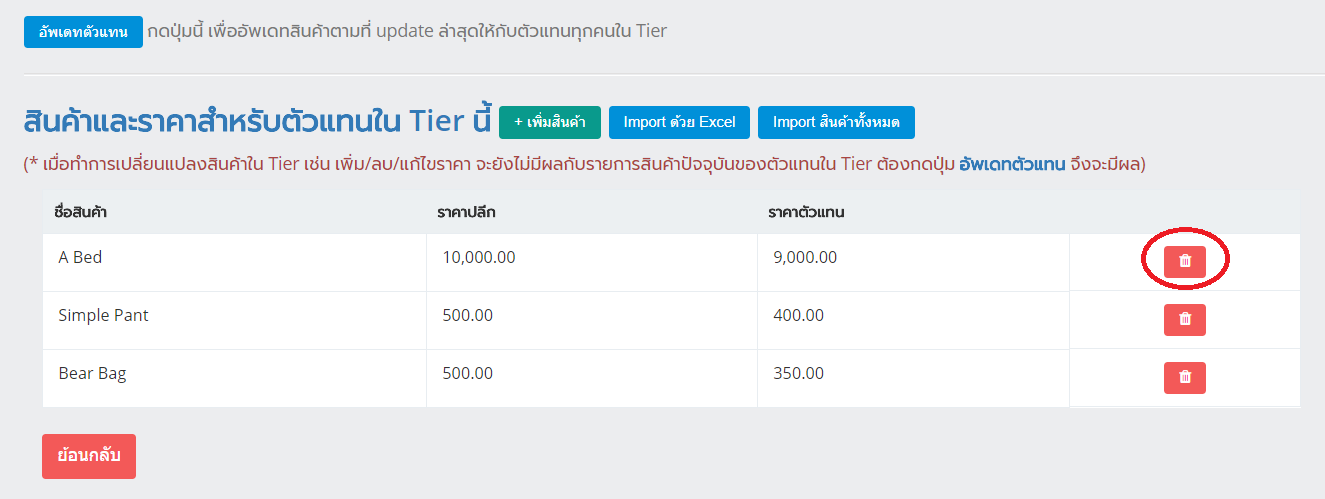The height and width of the screenshot is (499, 1325).
Task: Click trash icon for Simple Pant
Action: 1184,319
